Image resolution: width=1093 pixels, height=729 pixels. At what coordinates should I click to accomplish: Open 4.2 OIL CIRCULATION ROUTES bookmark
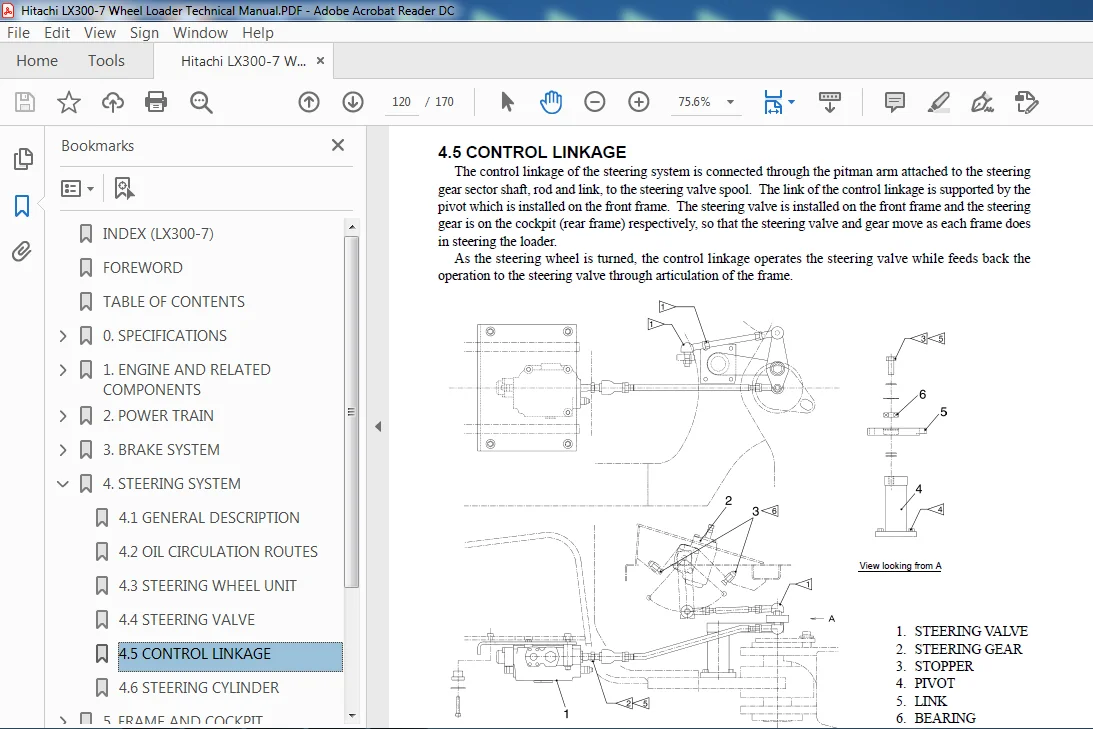tap(218, 552)
